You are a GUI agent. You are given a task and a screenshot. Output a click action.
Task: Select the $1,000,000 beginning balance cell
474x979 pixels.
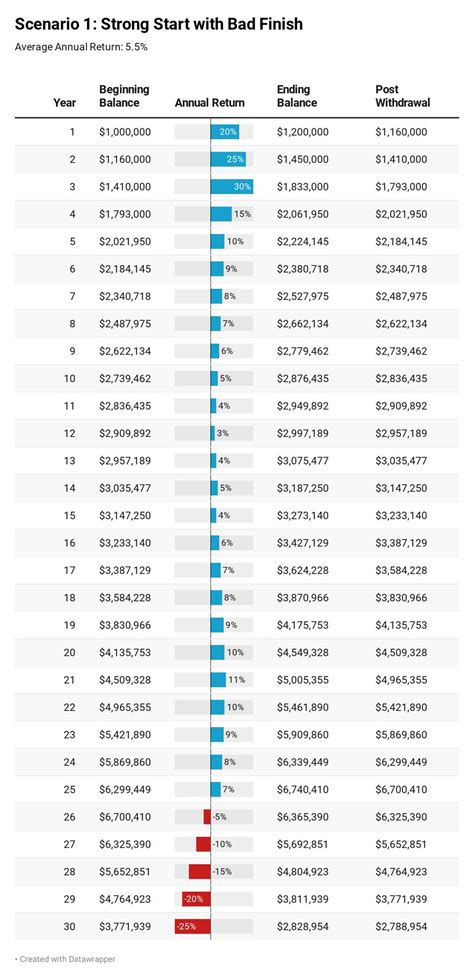(x=125, y=132)
